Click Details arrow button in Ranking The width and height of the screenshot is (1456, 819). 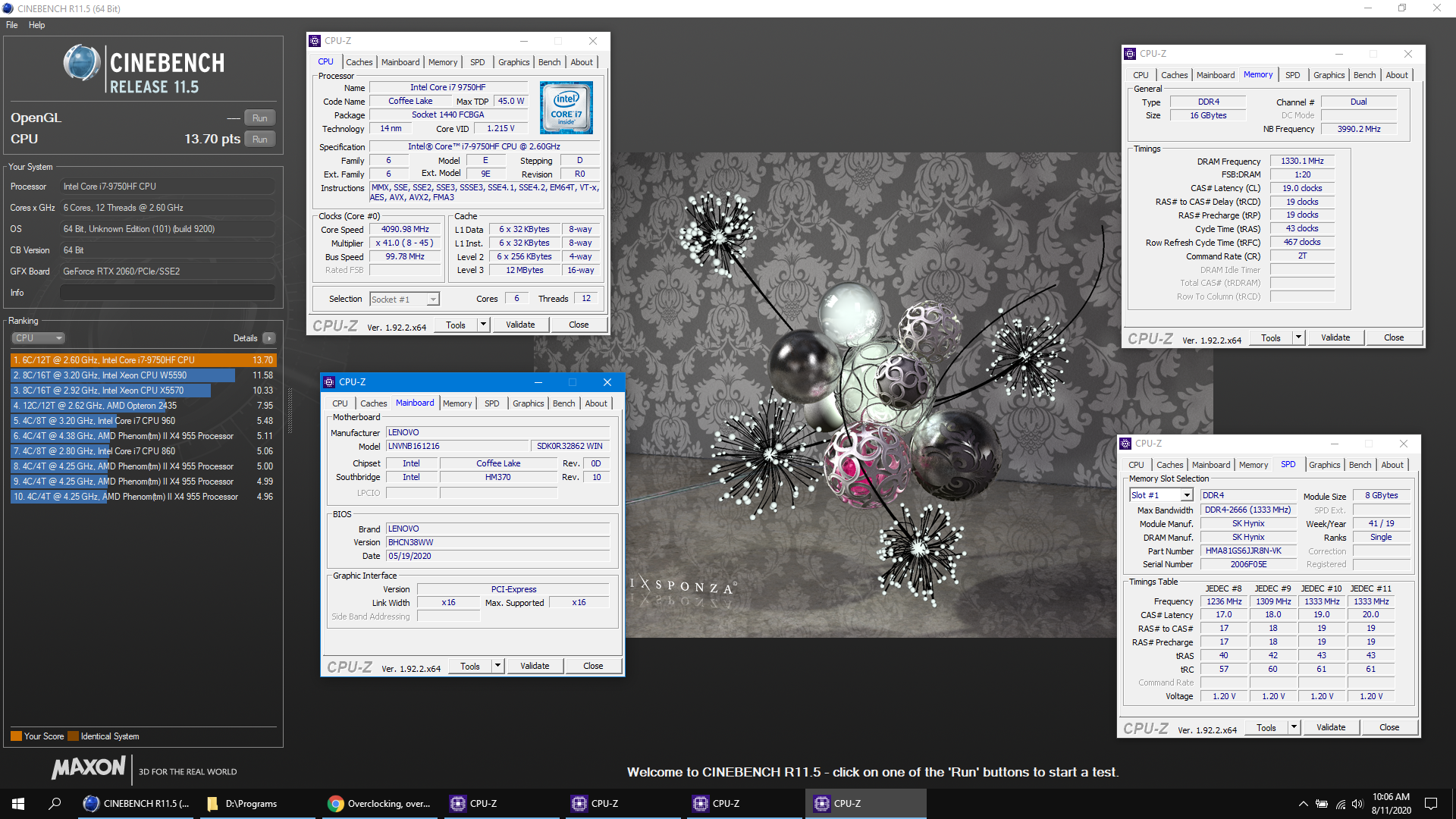pyautogui.click(x=269, y=338)
